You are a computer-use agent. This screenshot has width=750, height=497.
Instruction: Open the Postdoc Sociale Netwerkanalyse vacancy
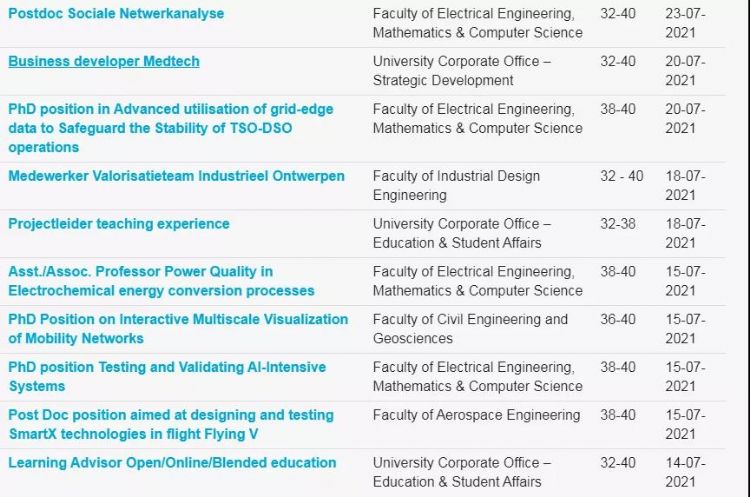coord(116,13)
